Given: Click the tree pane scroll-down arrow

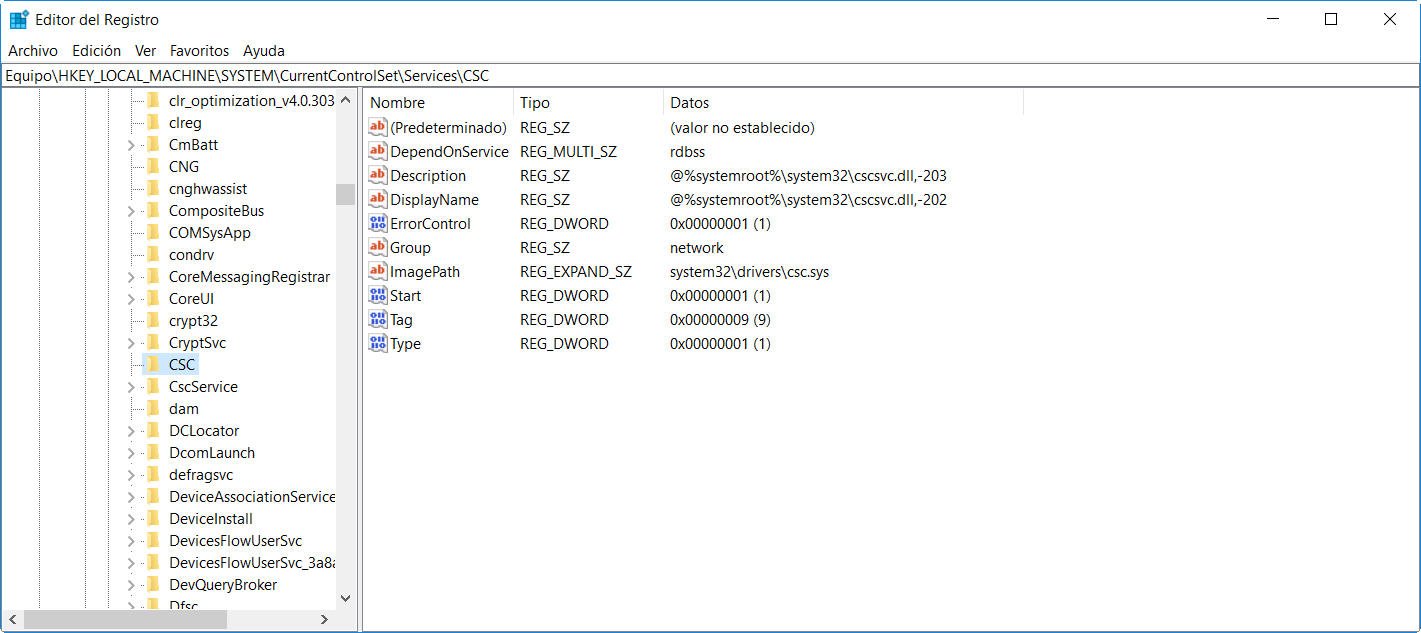Looking at the screenshot, I should coord(346,599).
